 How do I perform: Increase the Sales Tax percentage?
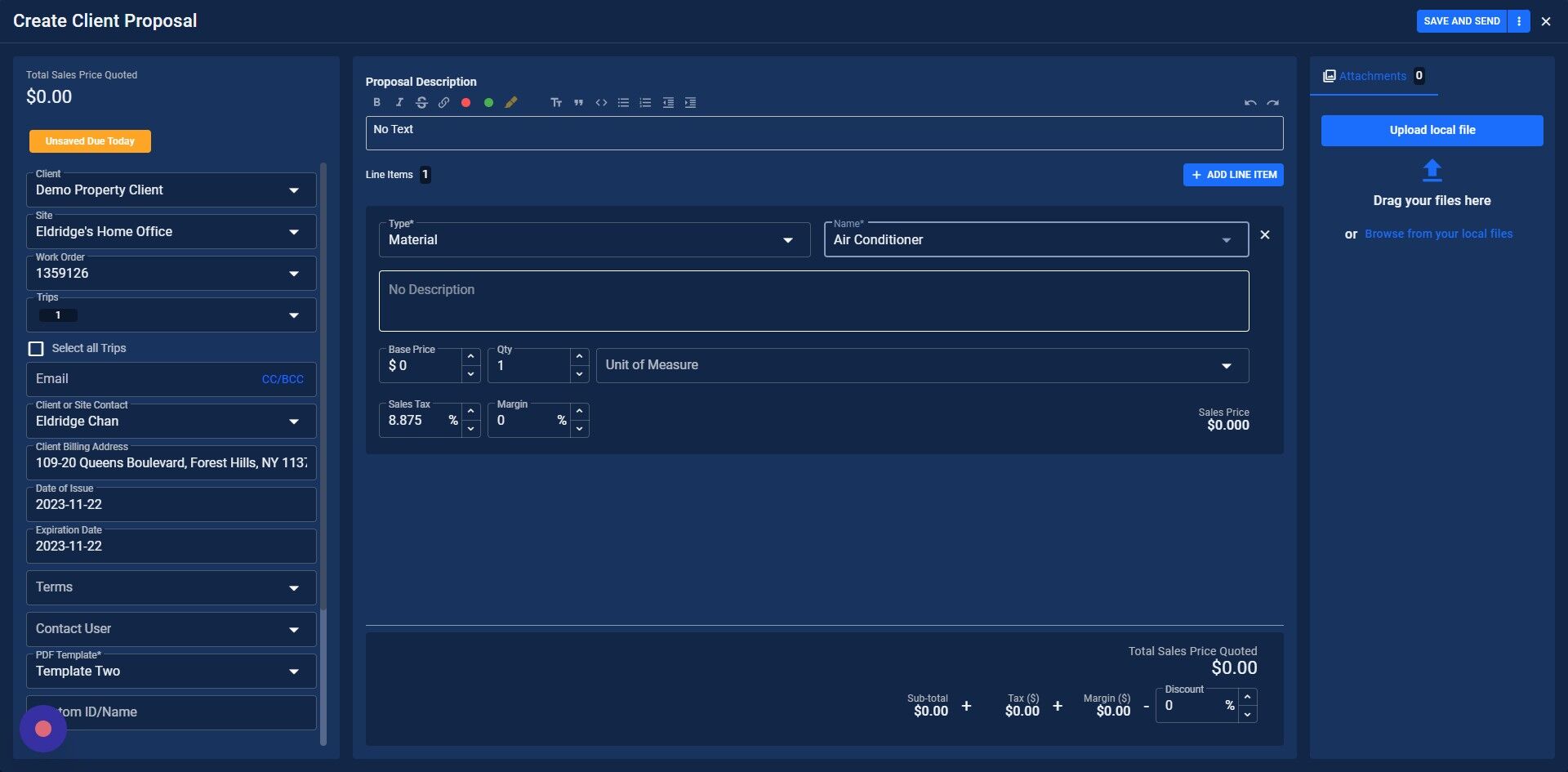pos(470,411)
